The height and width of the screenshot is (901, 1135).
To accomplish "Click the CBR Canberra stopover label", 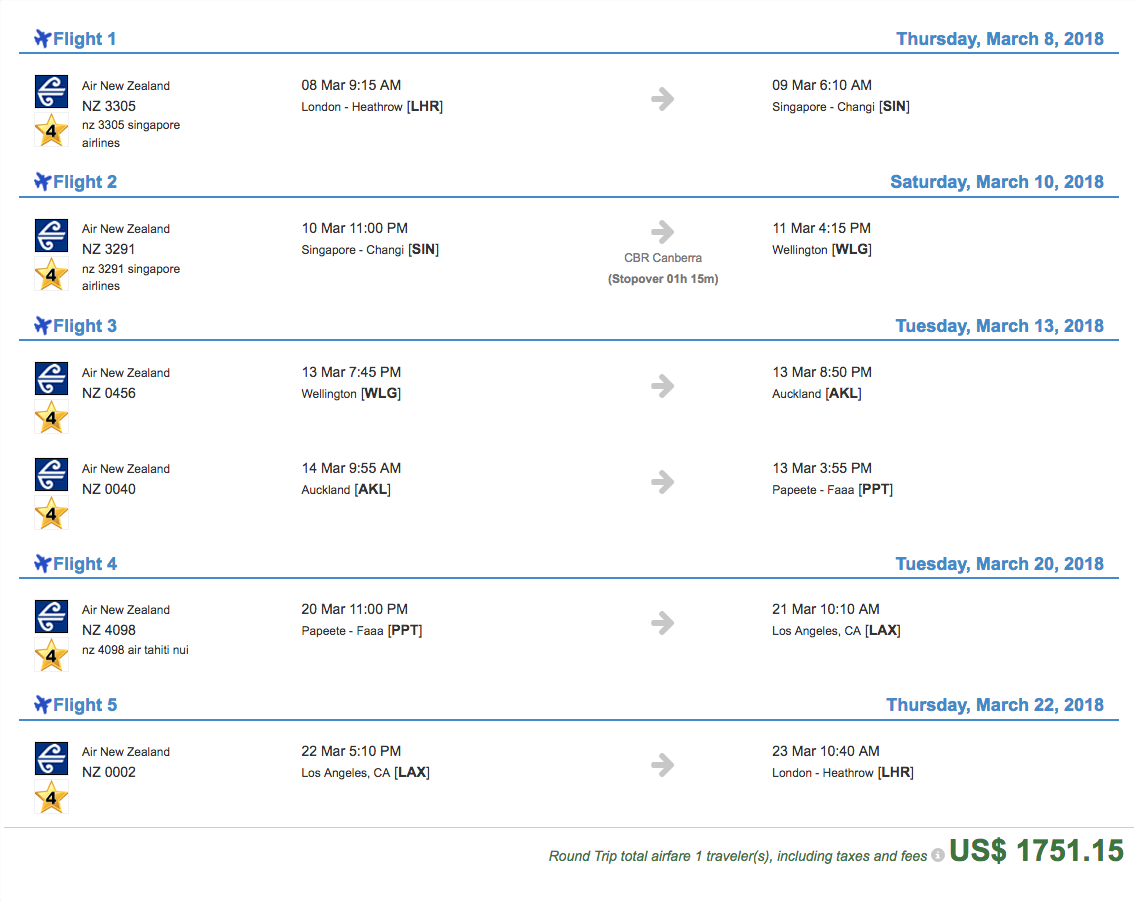I will (663, 258).
